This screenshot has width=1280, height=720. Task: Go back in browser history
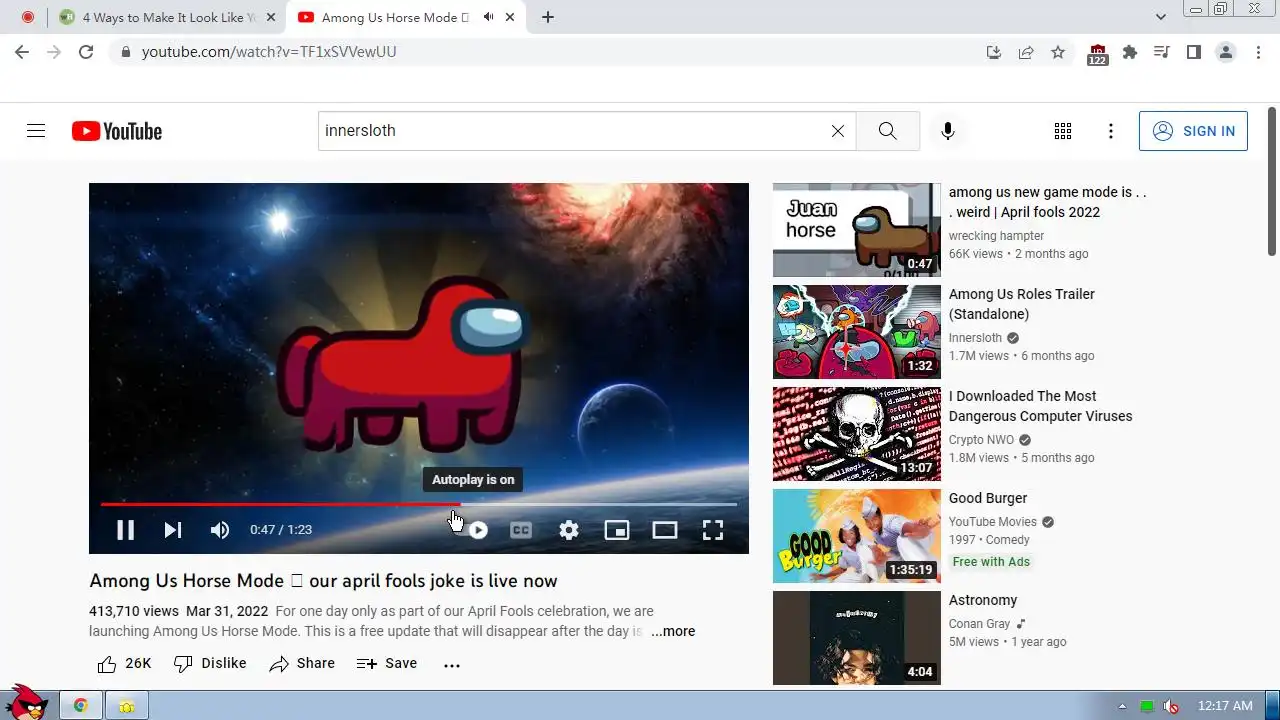point(22,52)
